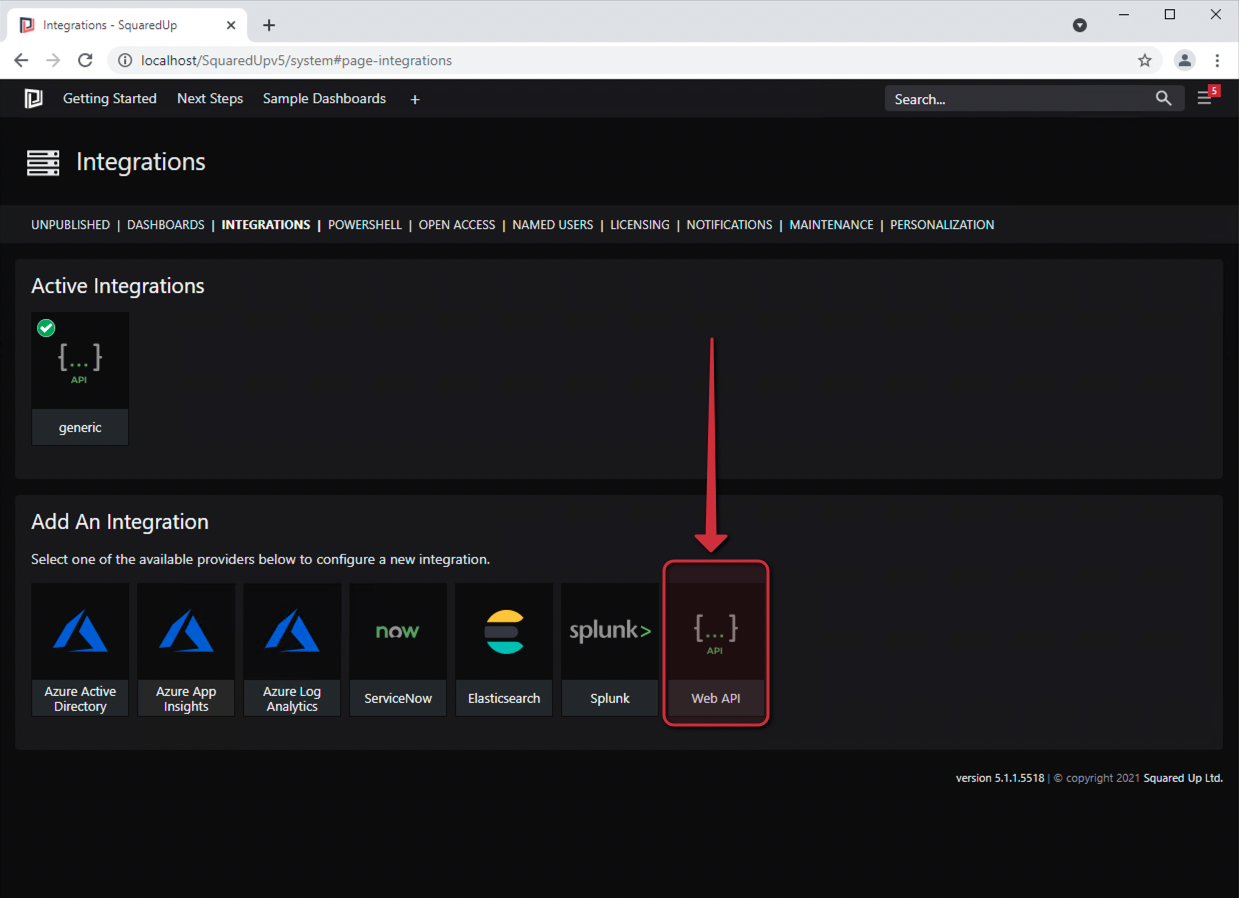Open Chrome's three-dot menu

tap(1217, 60)
